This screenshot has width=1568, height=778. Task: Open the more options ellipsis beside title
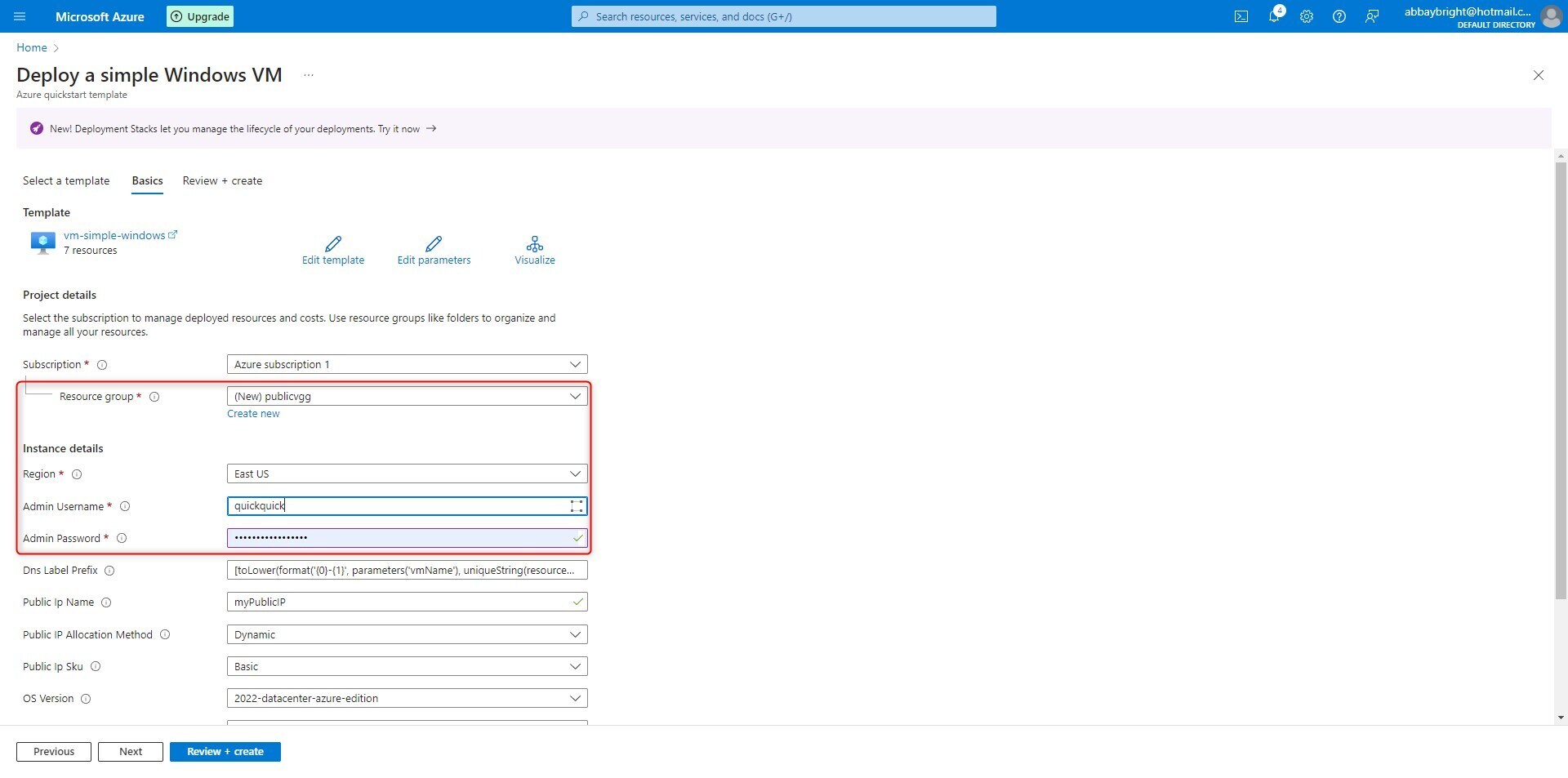(309, 75)
